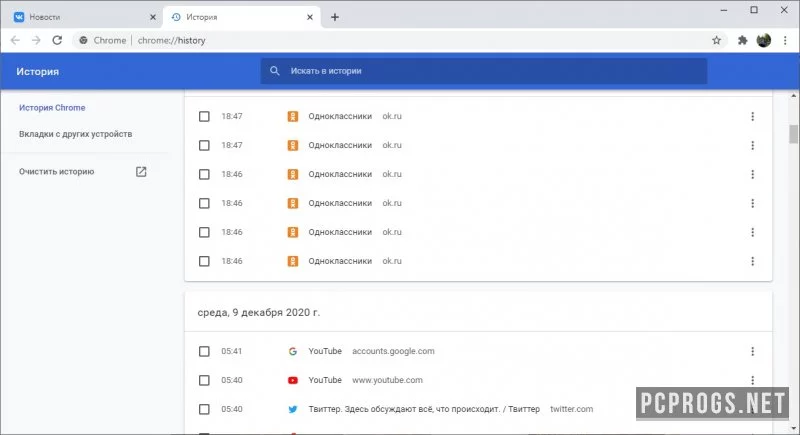Minimize the Chrome window
Viewport: 800px width, 435px height.
click(723, 10)
